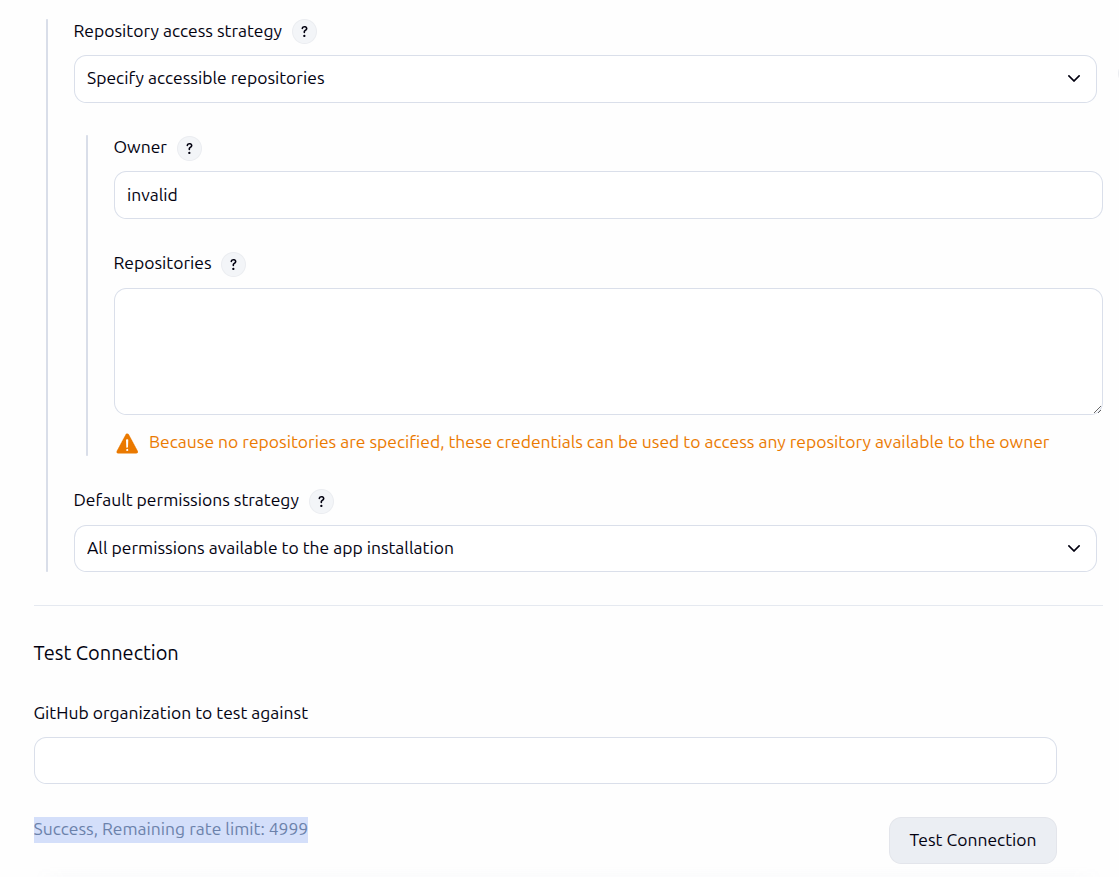
Task: Expand the 'Specify accessible repositories' dropdown
Action: [585, 79]
